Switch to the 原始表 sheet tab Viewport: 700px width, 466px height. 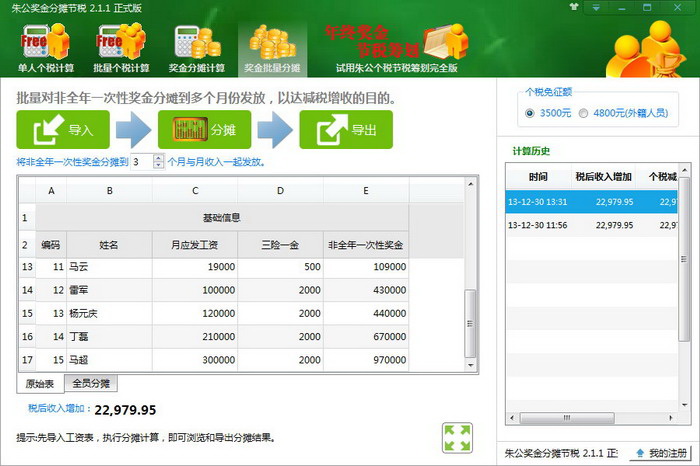(x=40, y=383)
